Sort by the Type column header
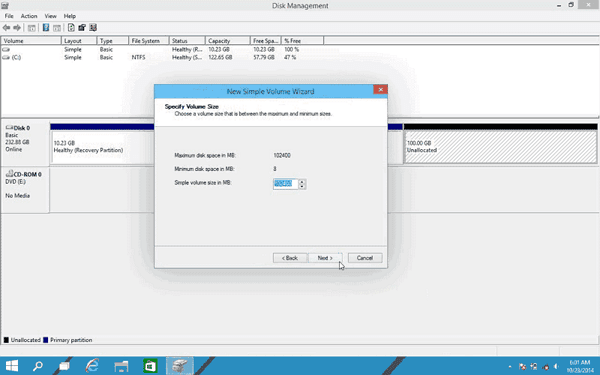The image size is (600, 375). click(112, 41)
